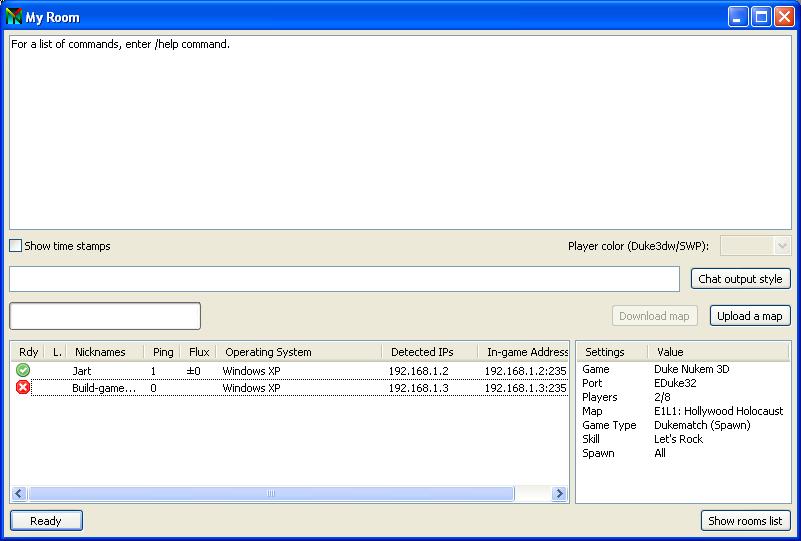Click the small text field above player list
Image resolution: width=801 pixels, height=541 pixels.
pos(105,316)
